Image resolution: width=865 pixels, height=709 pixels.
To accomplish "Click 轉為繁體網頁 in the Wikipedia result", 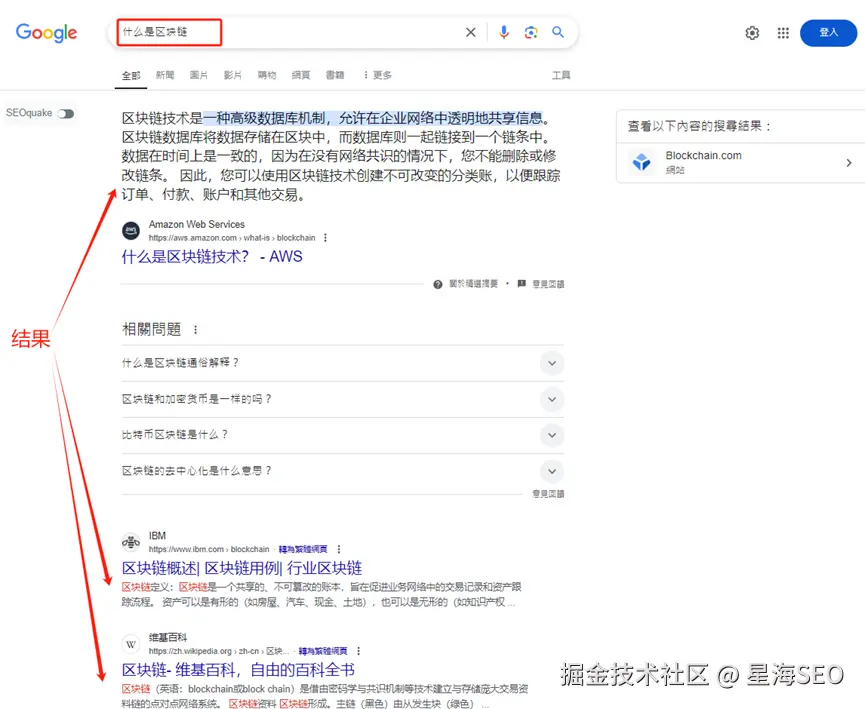I will pyautogui.click(x=323, y=651).
